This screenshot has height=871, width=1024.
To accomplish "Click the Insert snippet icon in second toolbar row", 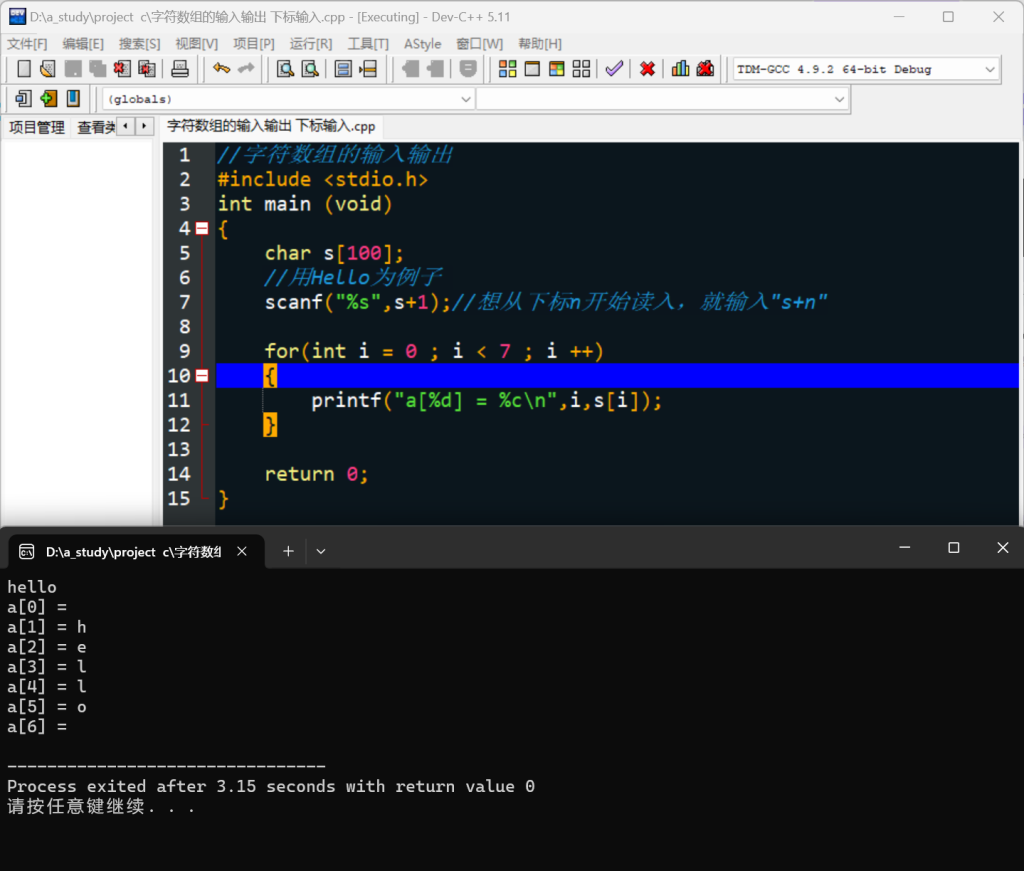I will (x=23, y=99).
